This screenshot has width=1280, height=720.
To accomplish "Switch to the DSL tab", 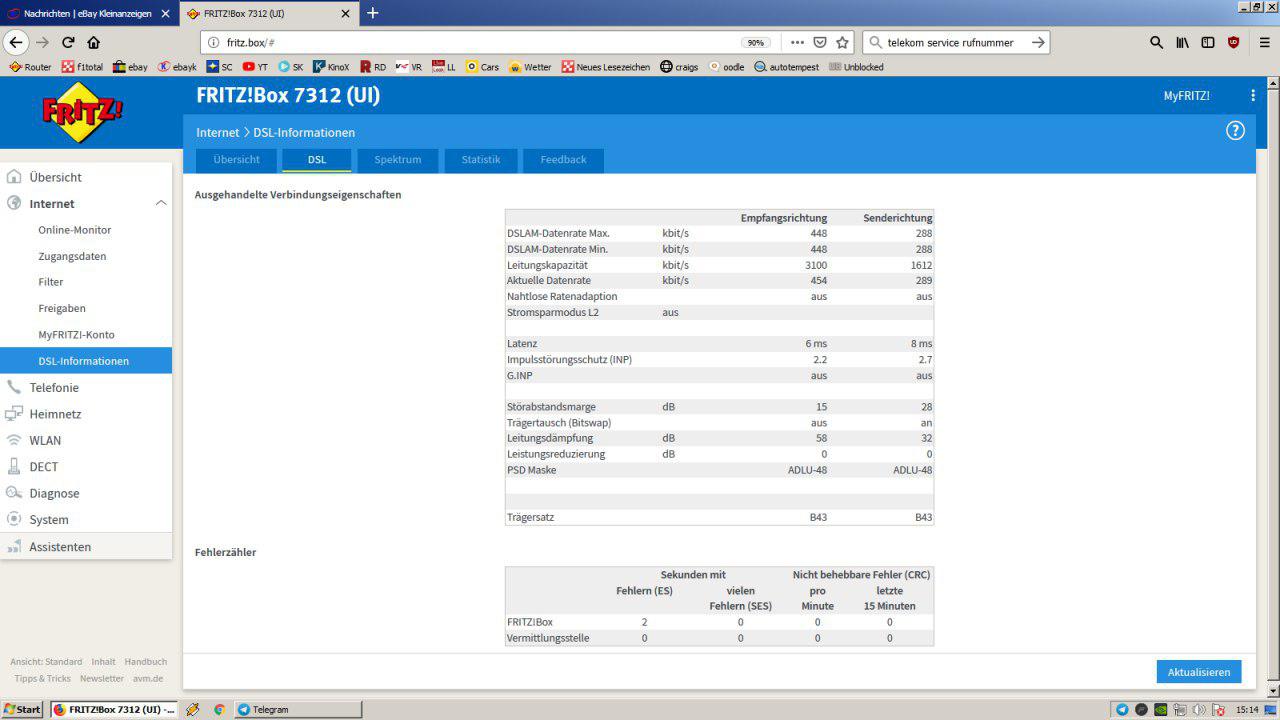I will tap(317, 160).
